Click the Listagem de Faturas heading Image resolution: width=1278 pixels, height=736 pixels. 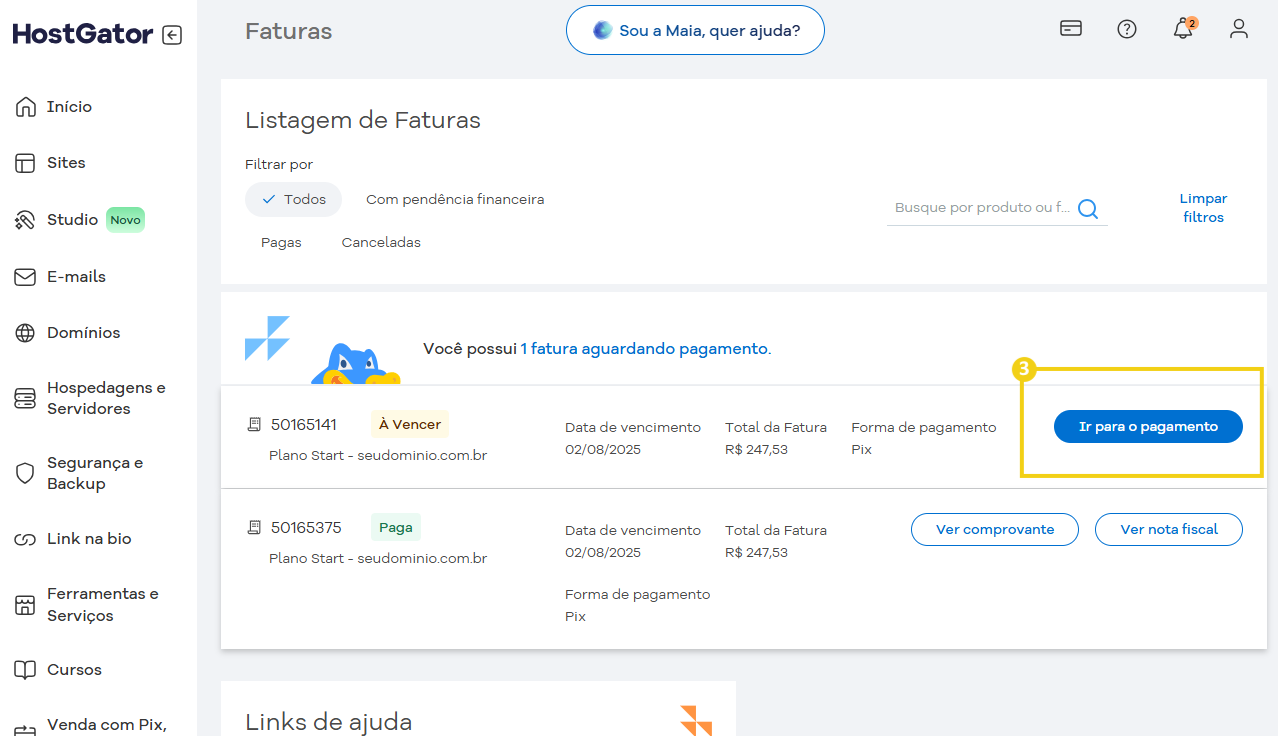tap(363, 121)
